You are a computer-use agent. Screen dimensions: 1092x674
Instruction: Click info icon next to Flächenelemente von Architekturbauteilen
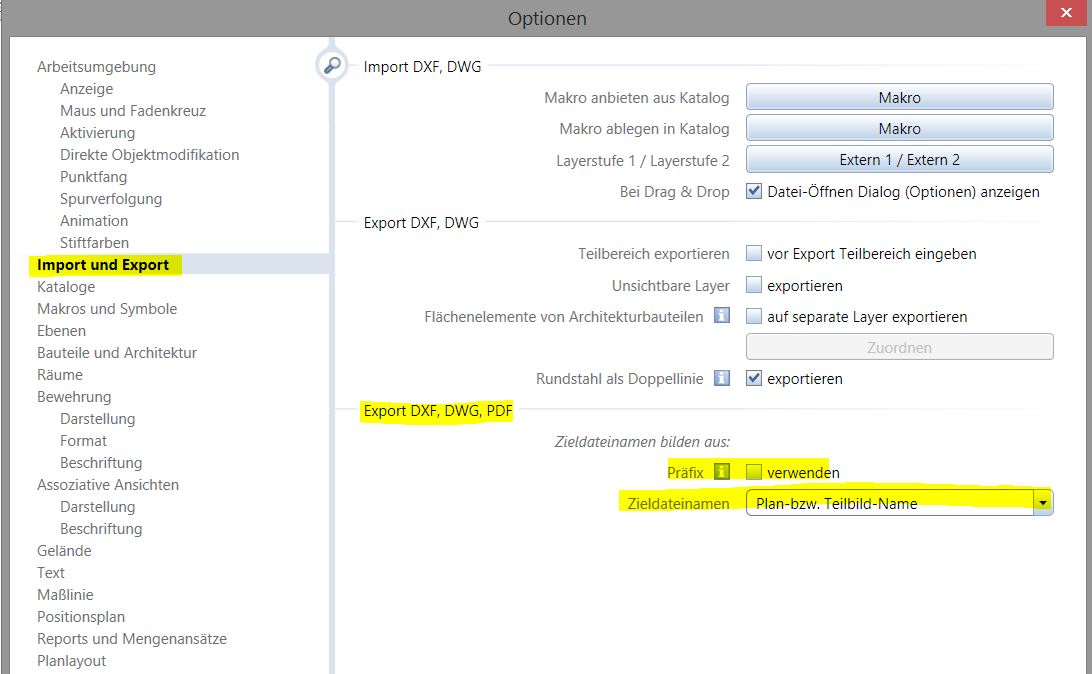pos(722,316)
